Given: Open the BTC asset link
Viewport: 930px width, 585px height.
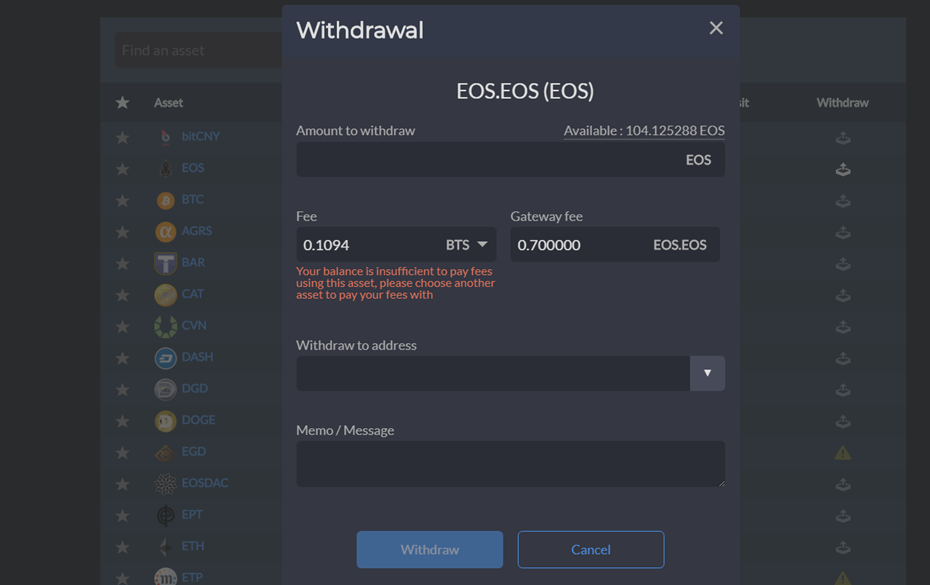Looking at the screenshot, I should click(192, 199).
